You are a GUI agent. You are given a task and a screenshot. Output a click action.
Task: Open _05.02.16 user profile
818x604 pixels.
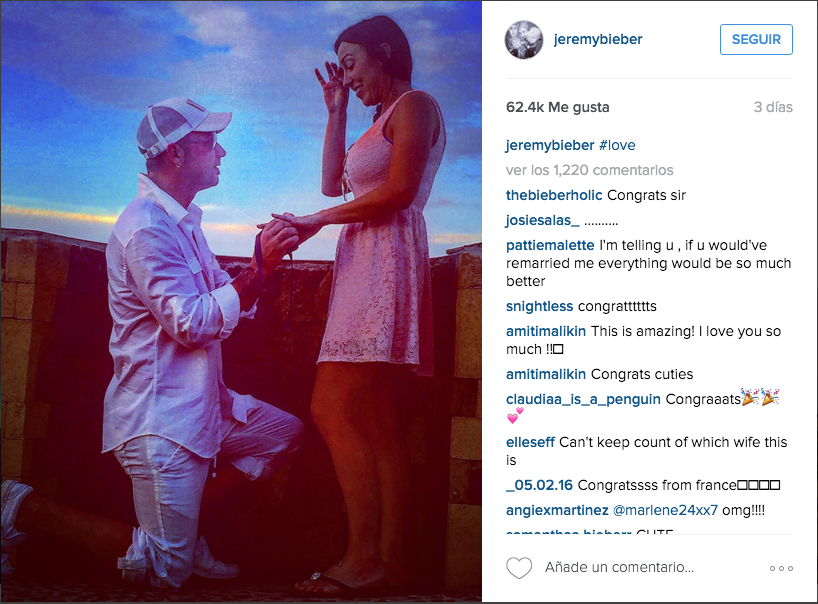point(539,485)
